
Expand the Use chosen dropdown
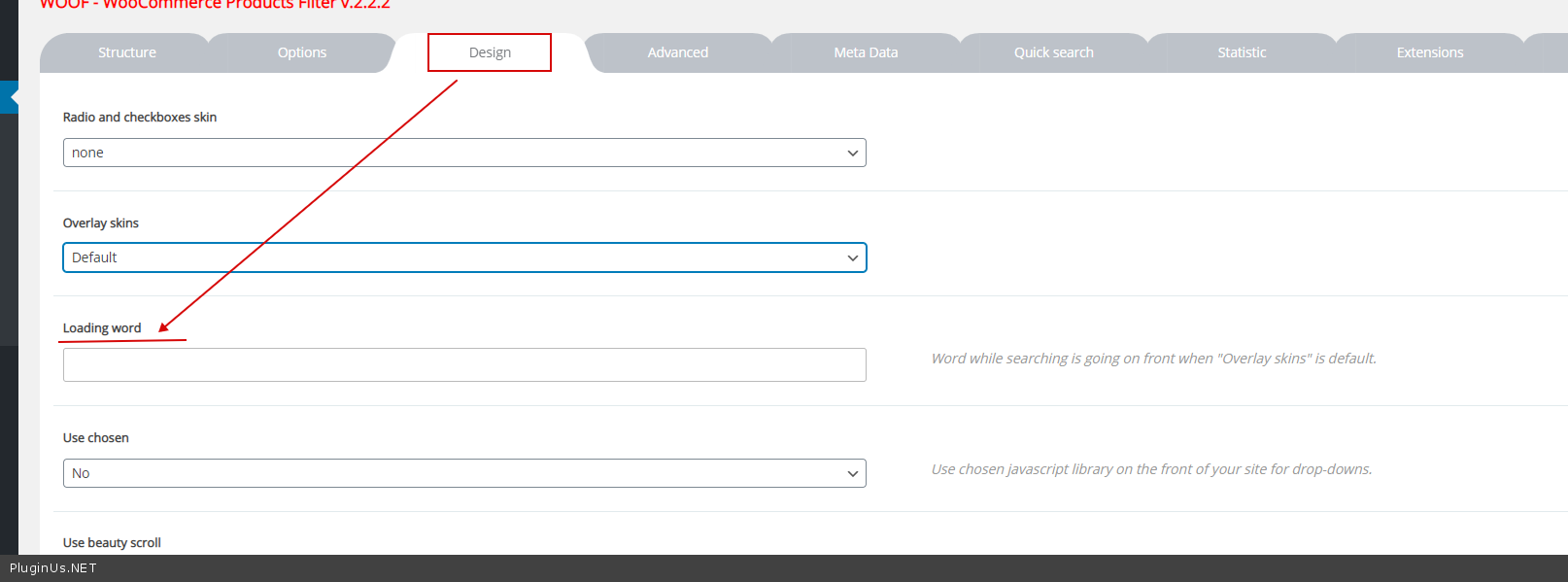coord(464,473)
